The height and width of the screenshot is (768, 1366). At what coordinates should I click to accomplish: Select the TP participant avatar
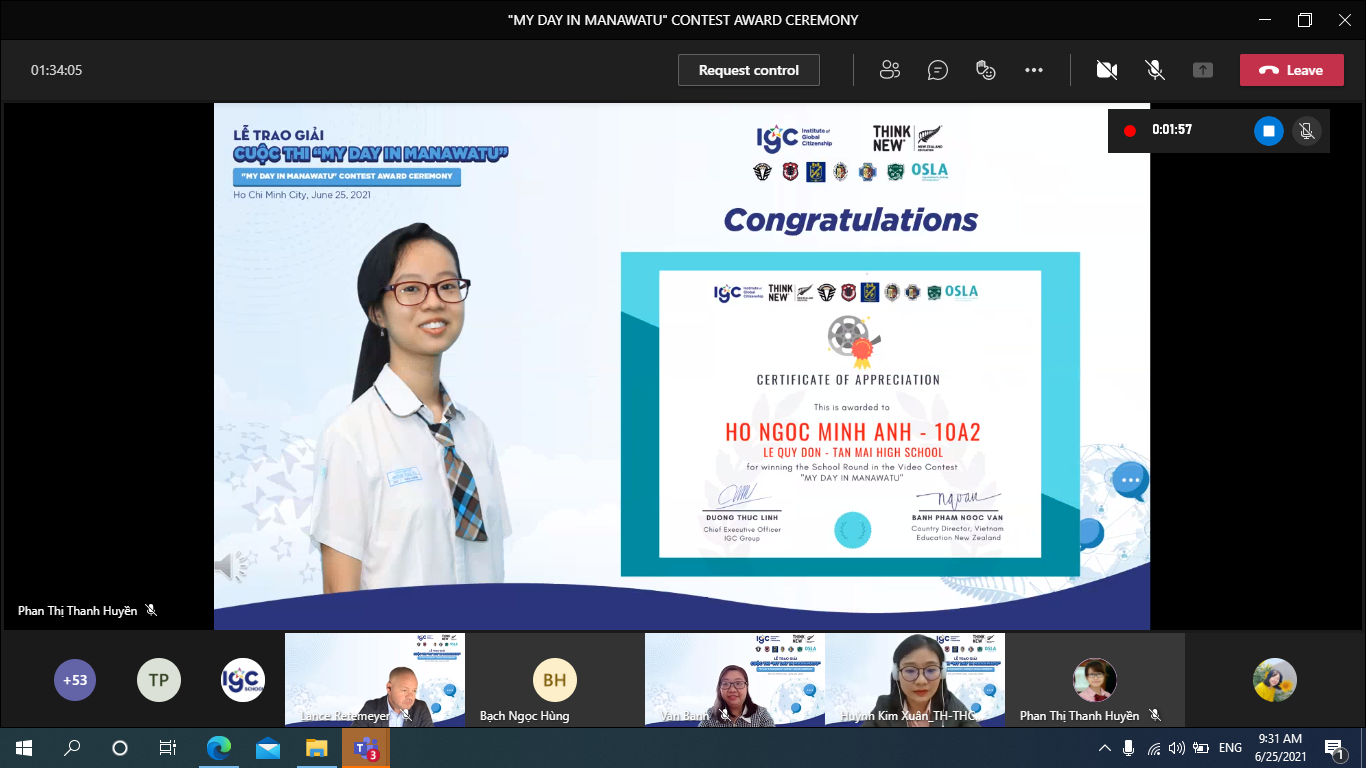tap(158, 680)
